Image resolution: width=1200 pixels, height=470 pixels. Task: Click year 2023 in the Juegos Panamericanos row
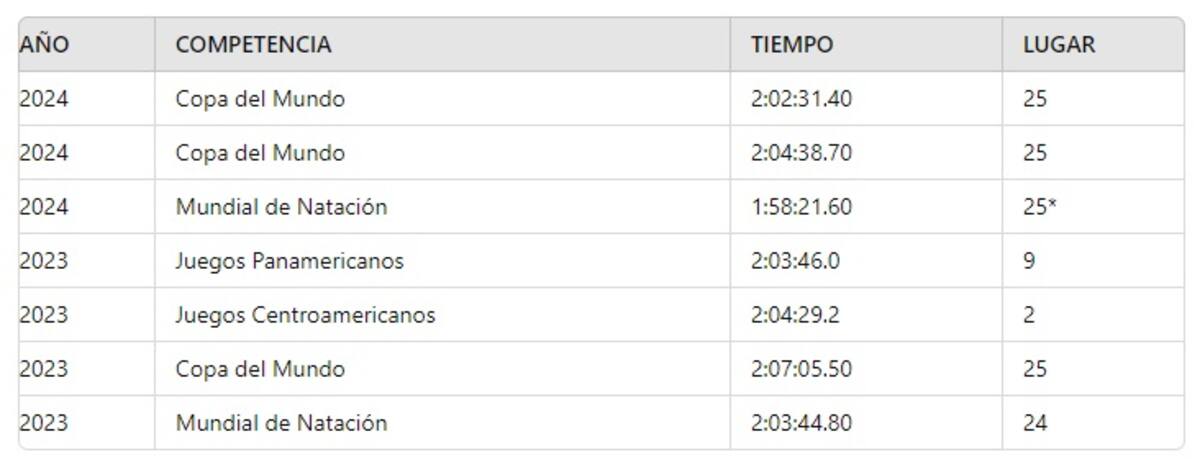pyautogui.click(x=44, y=261)
